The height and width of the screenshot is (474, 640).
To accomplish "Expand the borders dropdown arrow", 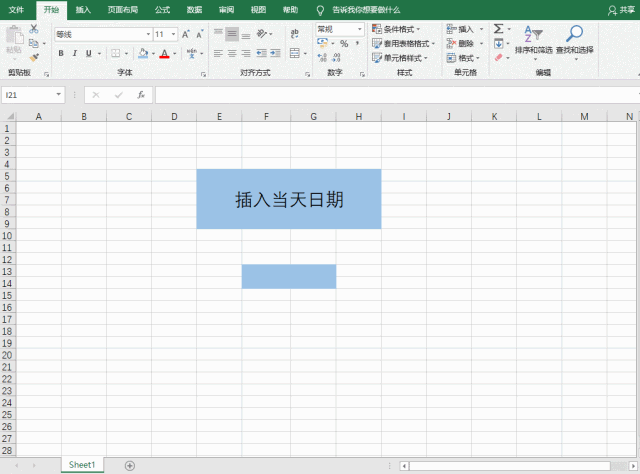I will [x=126, y=53].
